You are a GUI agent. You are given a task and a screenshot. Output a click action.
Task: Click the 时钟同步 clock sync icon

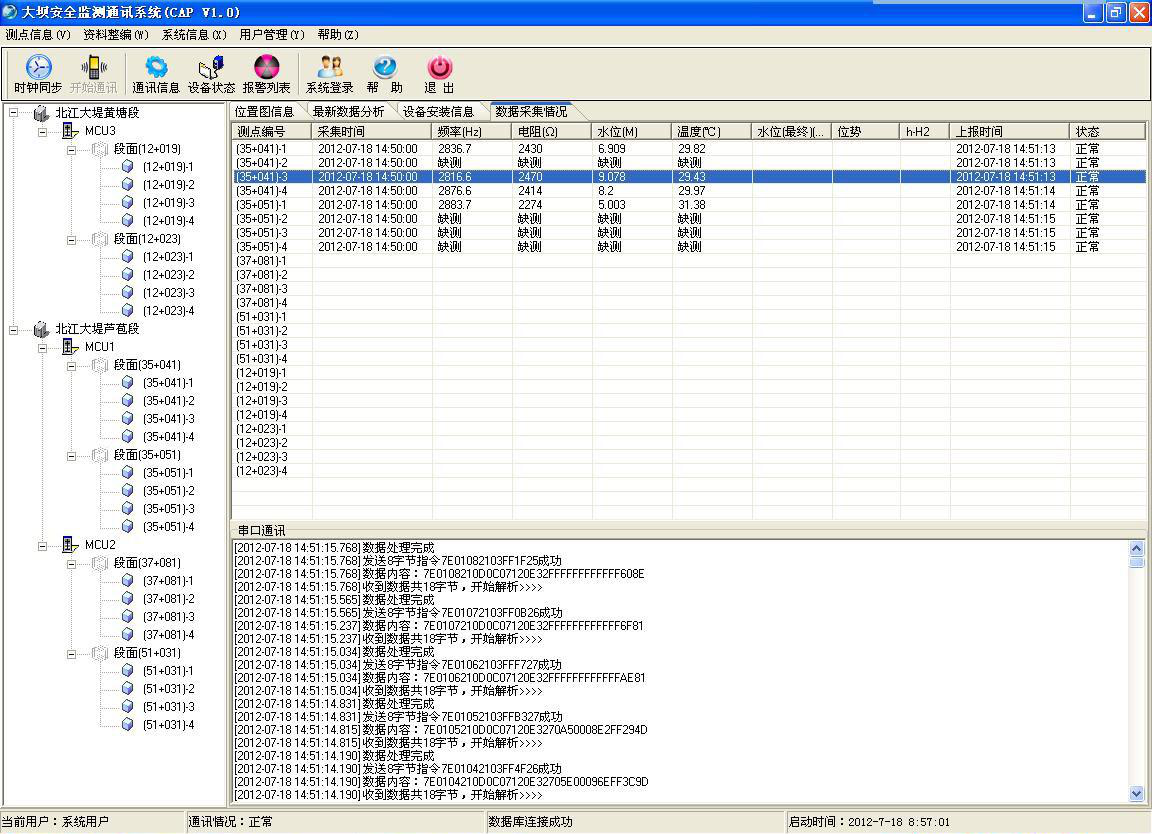pos(38,67)
